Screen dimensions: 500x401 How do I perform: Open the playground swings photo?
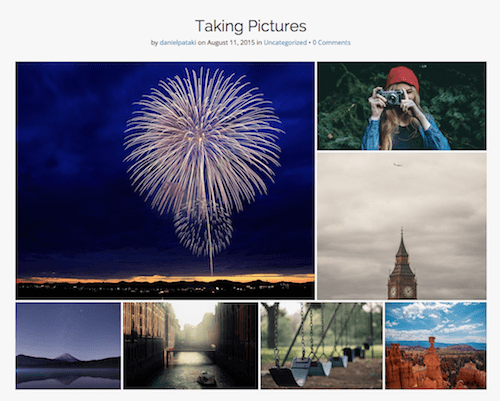point(322,345)
